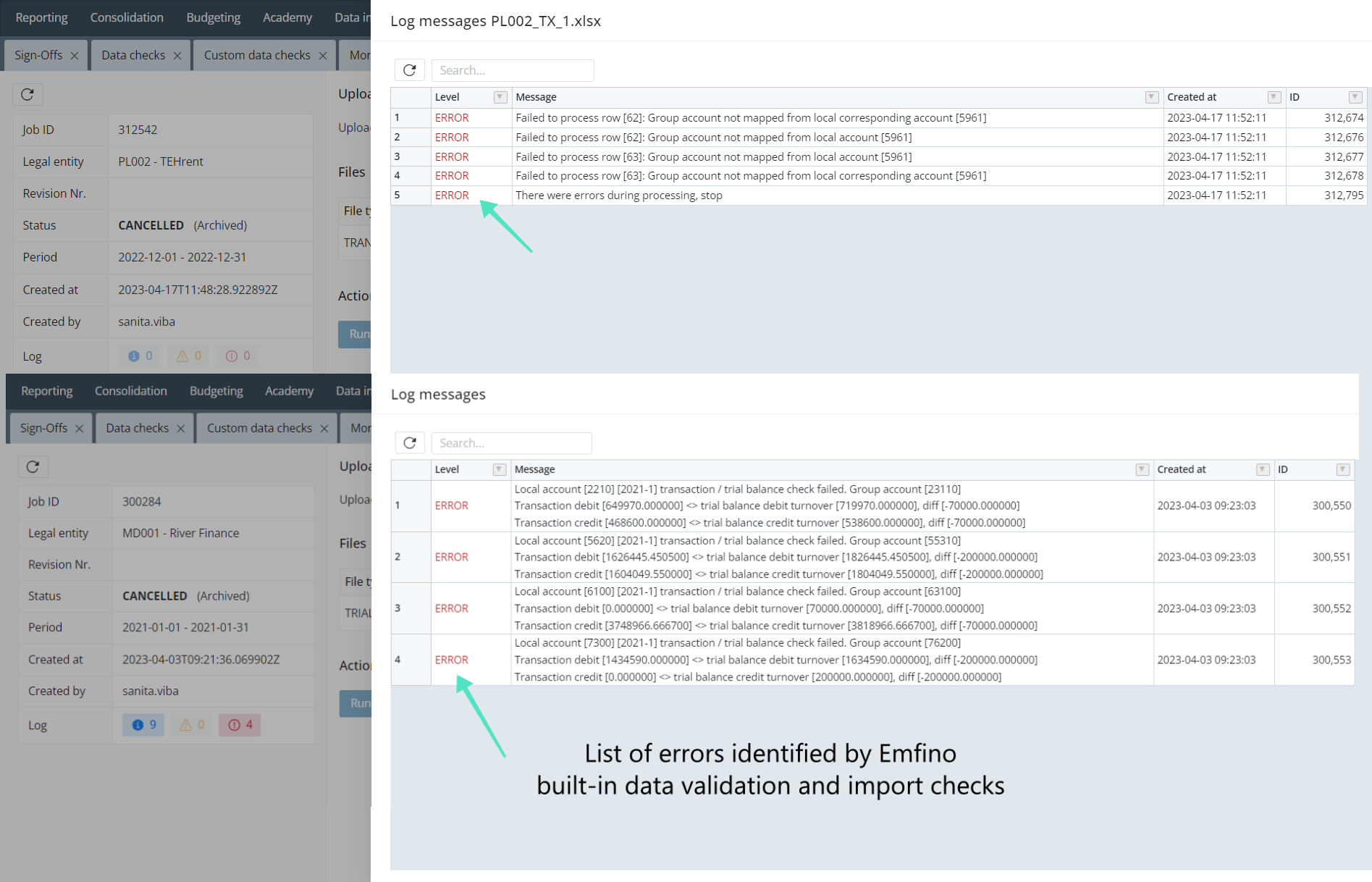Open the ID column filter dropdown
Screen dimensions: 1372x882
(x=1355, y=96)
